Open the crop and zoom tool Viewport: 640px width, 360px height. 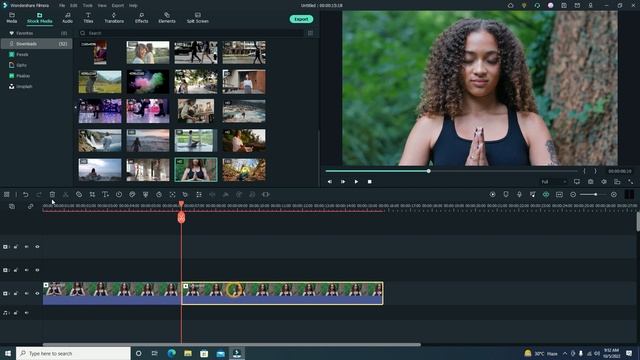pyautogui.click(x=92, y=195)
